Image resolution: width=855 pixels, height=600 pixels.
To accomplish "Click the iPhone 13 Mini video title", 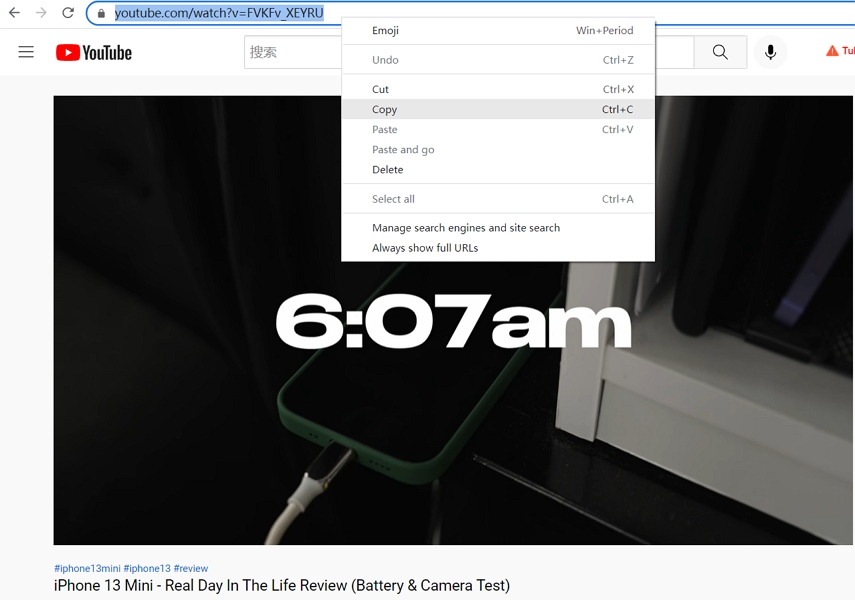I will point(282,585).
